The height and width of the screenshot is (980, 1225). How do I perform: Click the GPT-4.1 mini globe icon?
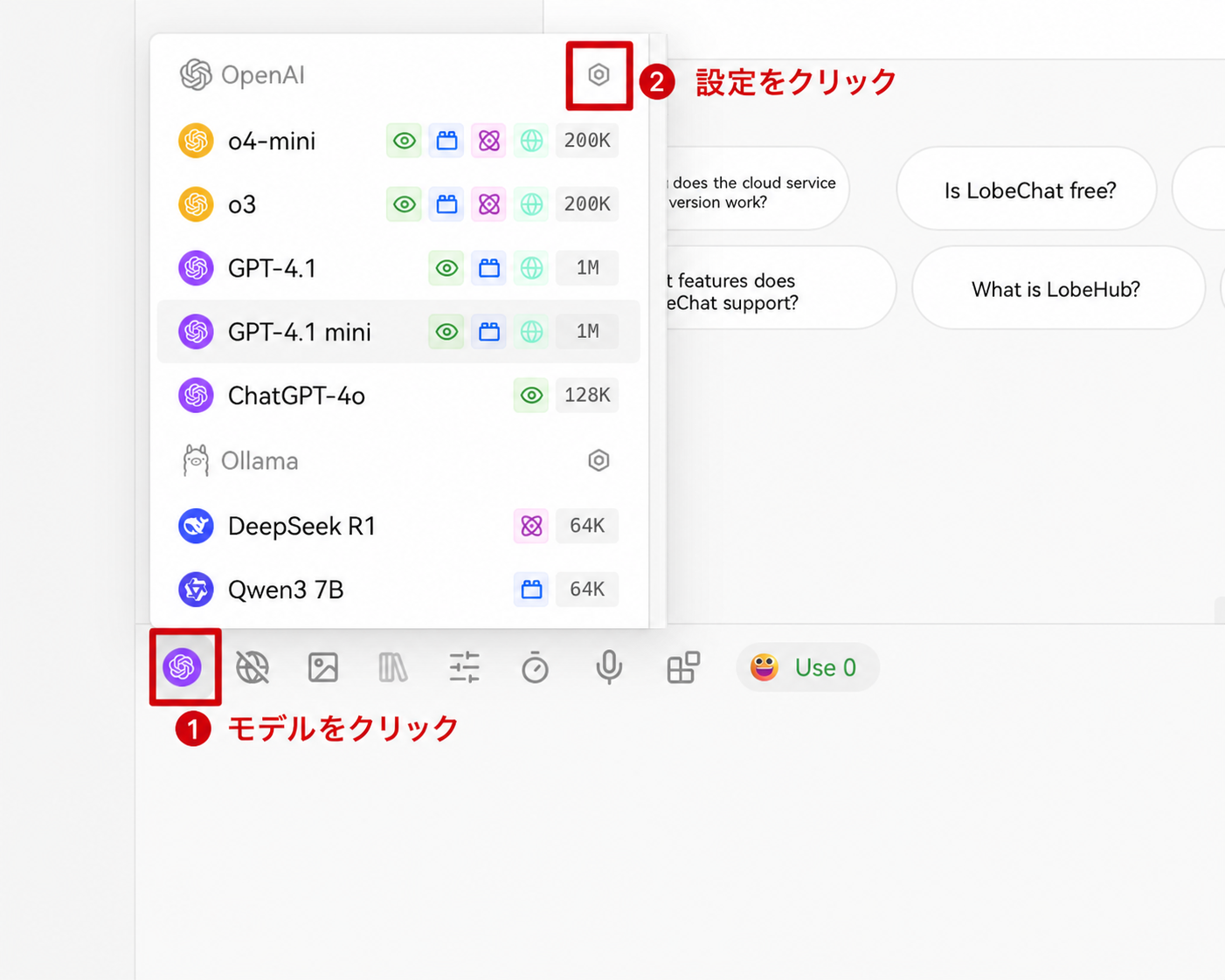click(x=531, y=332)
